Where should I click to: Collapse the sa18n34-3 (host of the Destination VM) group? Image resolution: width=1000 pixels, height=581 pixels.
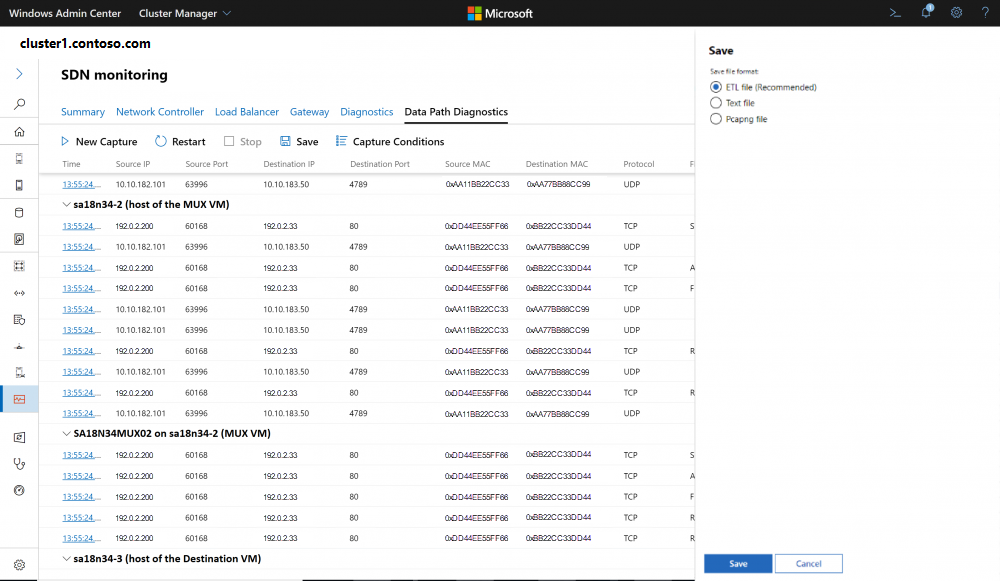click(66, 559)
